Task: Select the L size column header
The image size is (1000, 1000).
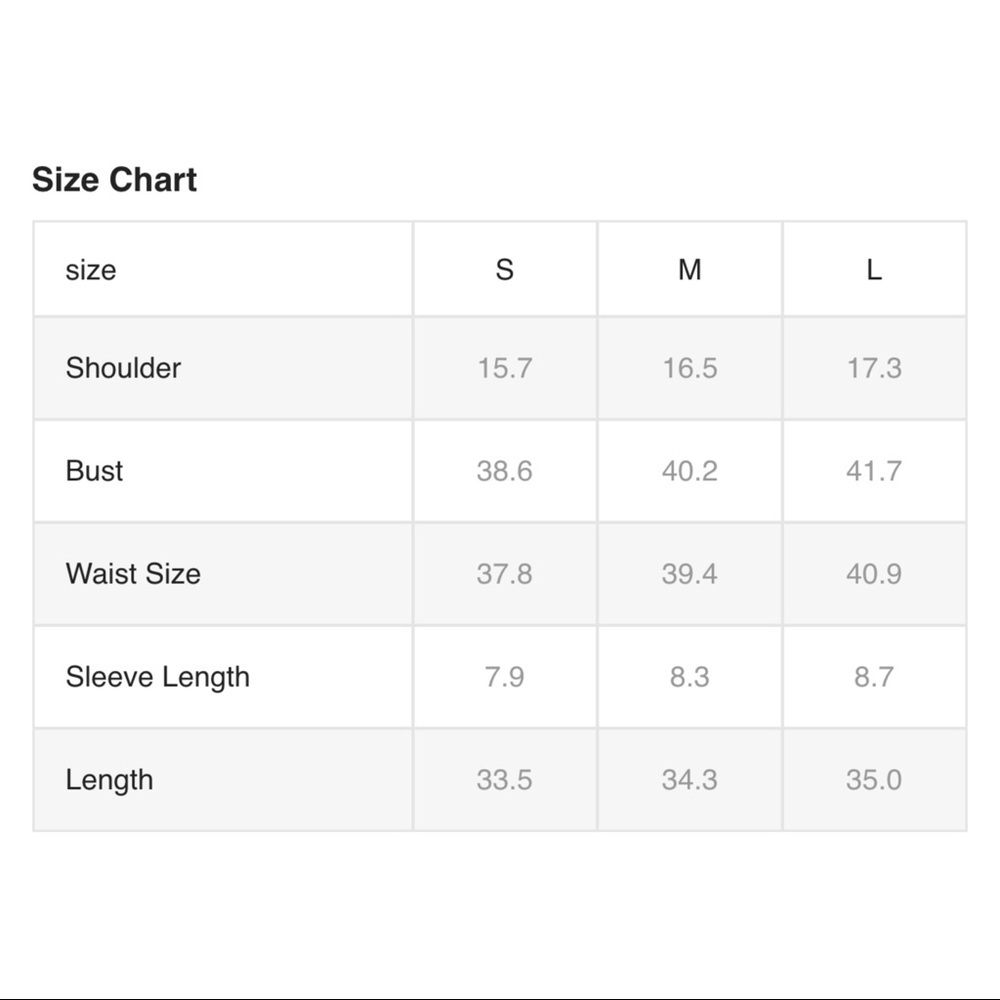Action: [x=874, y=270]
